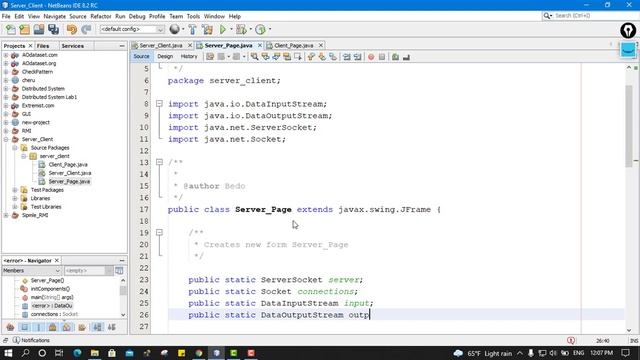Open the Run Project dropdown arrow
640x360 pixels.
coord(231,29)
